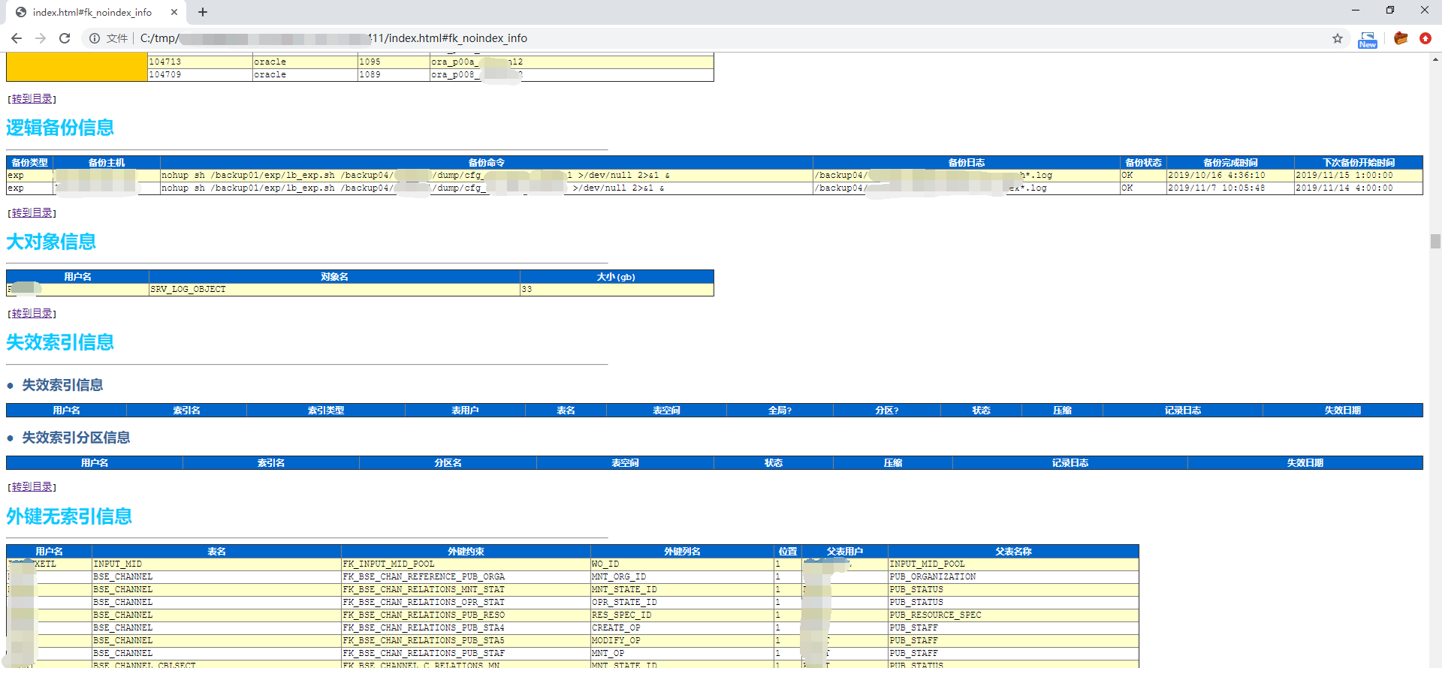Select the FK_BSE_CHAN_RELATIONS_OPR_STAT constraint cell
Viewport: 1442px width, 681px height.
coord(465,603)
